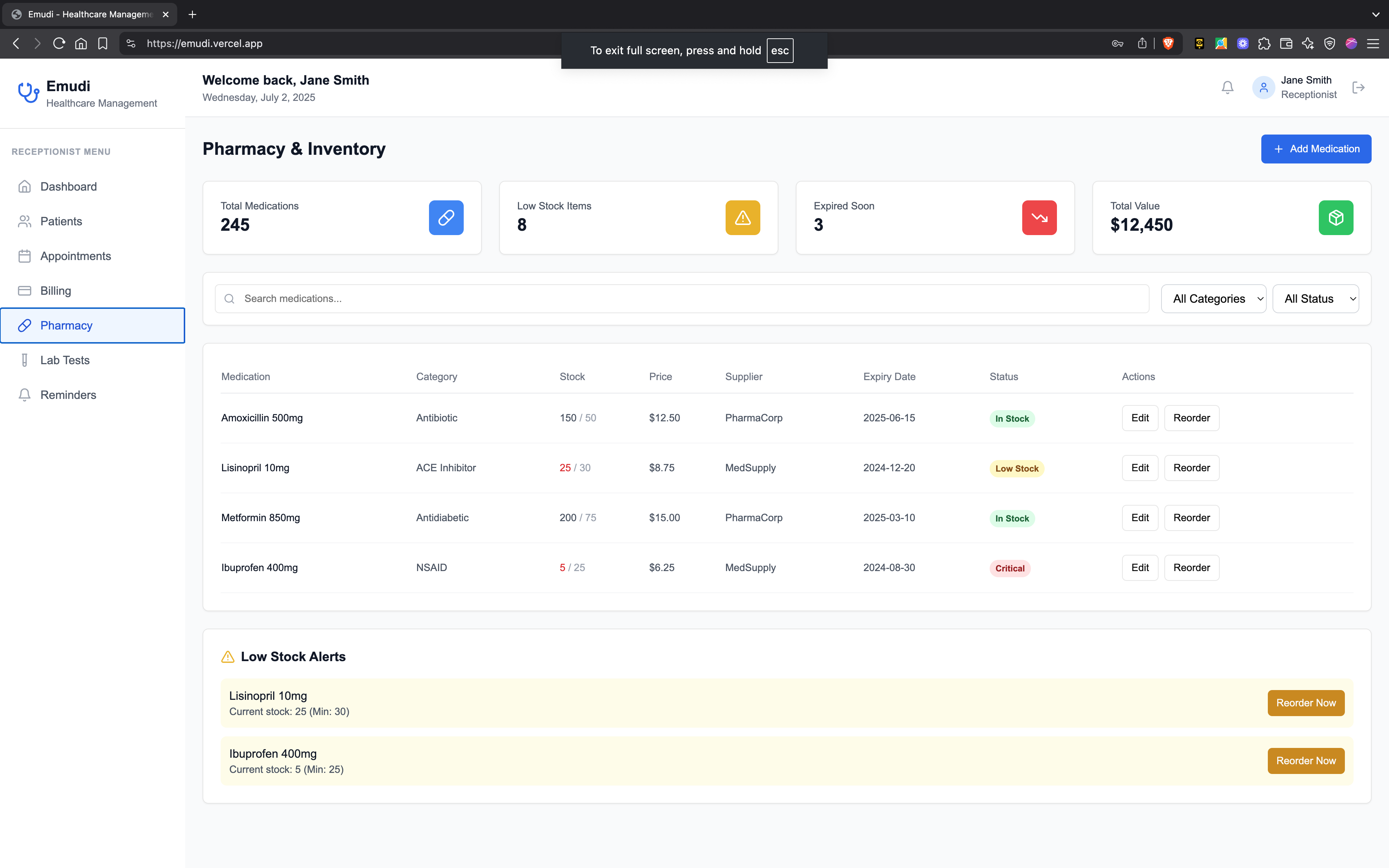1389x868 pixels.
Task: Bookmark this page with the bookmark icon
Action: click(x=103, y=44)
